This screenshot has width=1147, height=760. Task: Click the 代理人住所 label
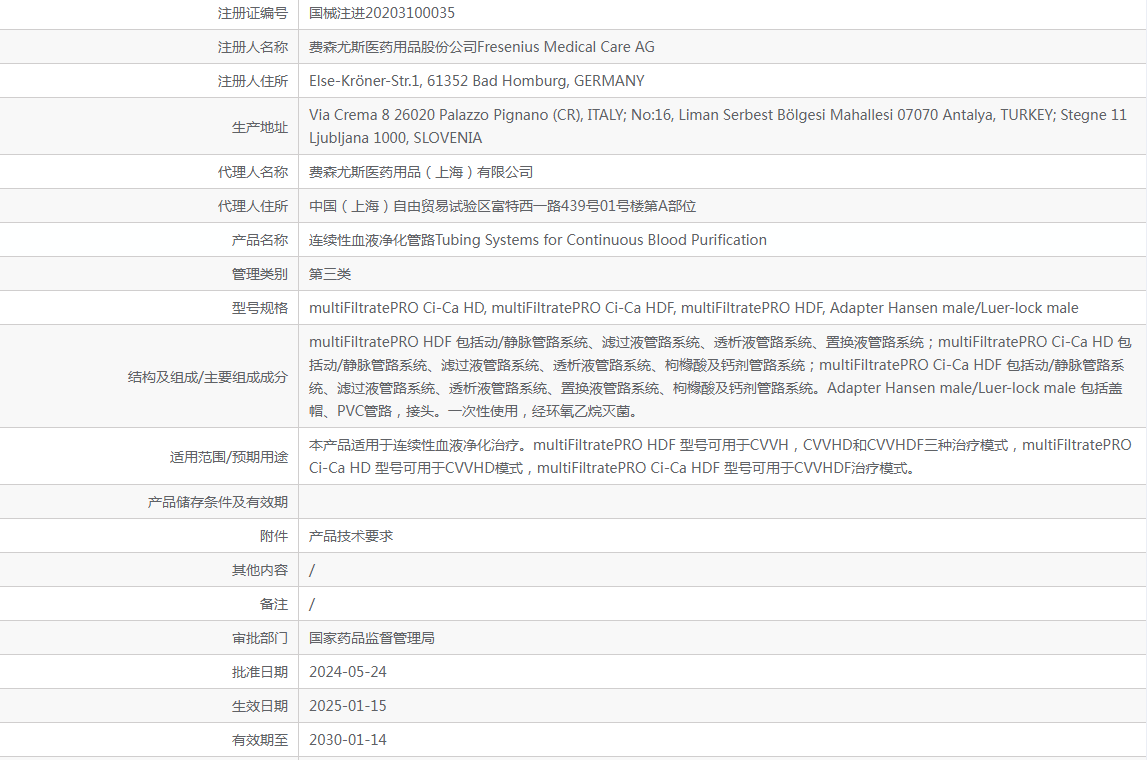pyautogui.click(x=252, y=206)
